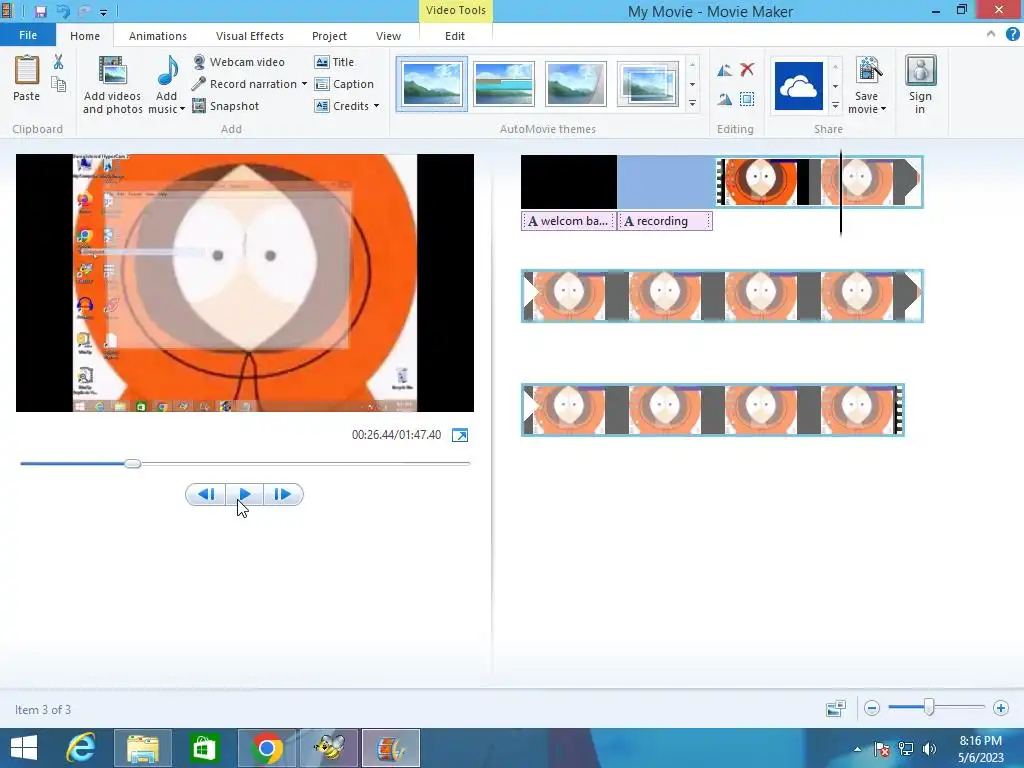Click the Save movie icon
Screen dimensions: 1024x768
[868, 71]
